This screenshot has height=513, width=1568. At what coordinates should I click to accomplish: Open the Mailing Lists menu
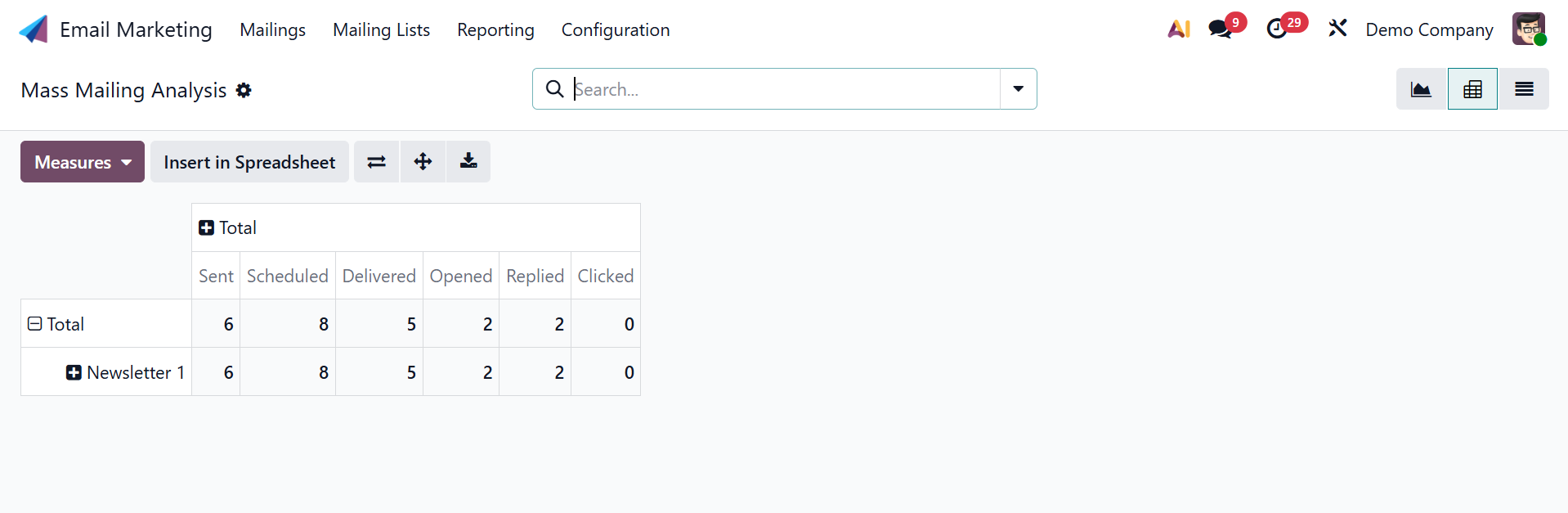click(x=381, y=30)
